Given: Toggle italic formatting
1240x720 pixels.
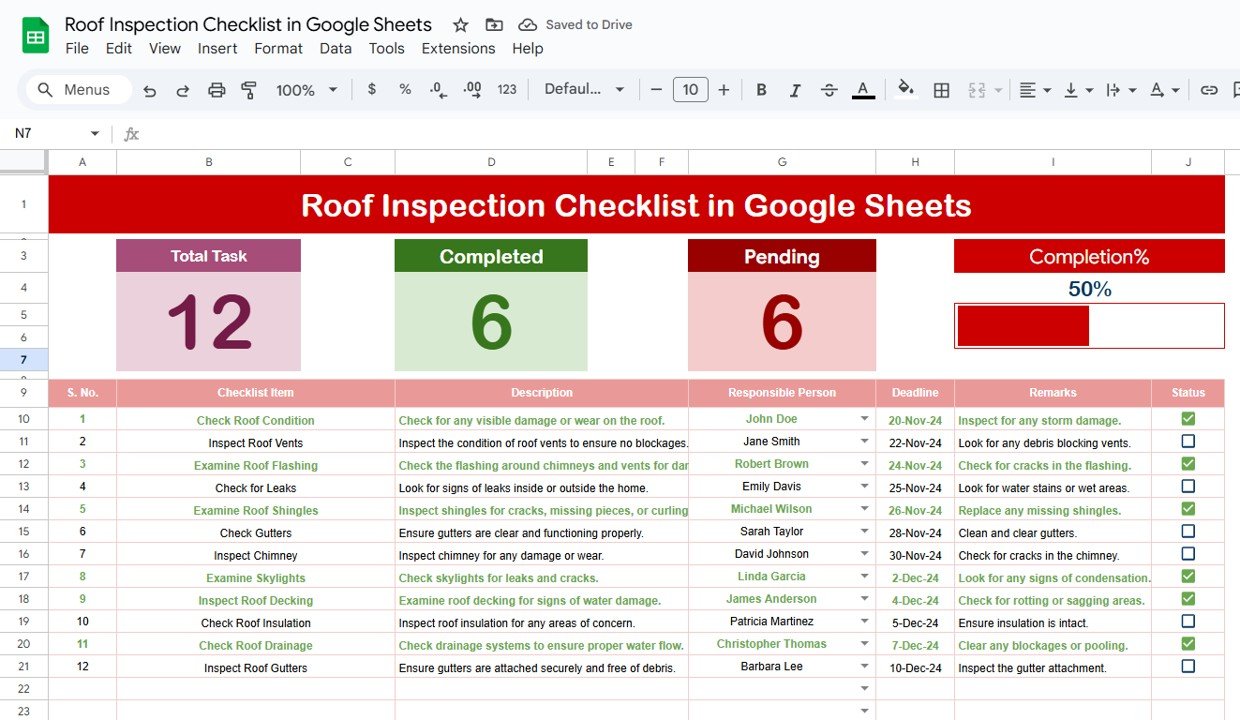Looking at the screenshot, I should 795,90.
